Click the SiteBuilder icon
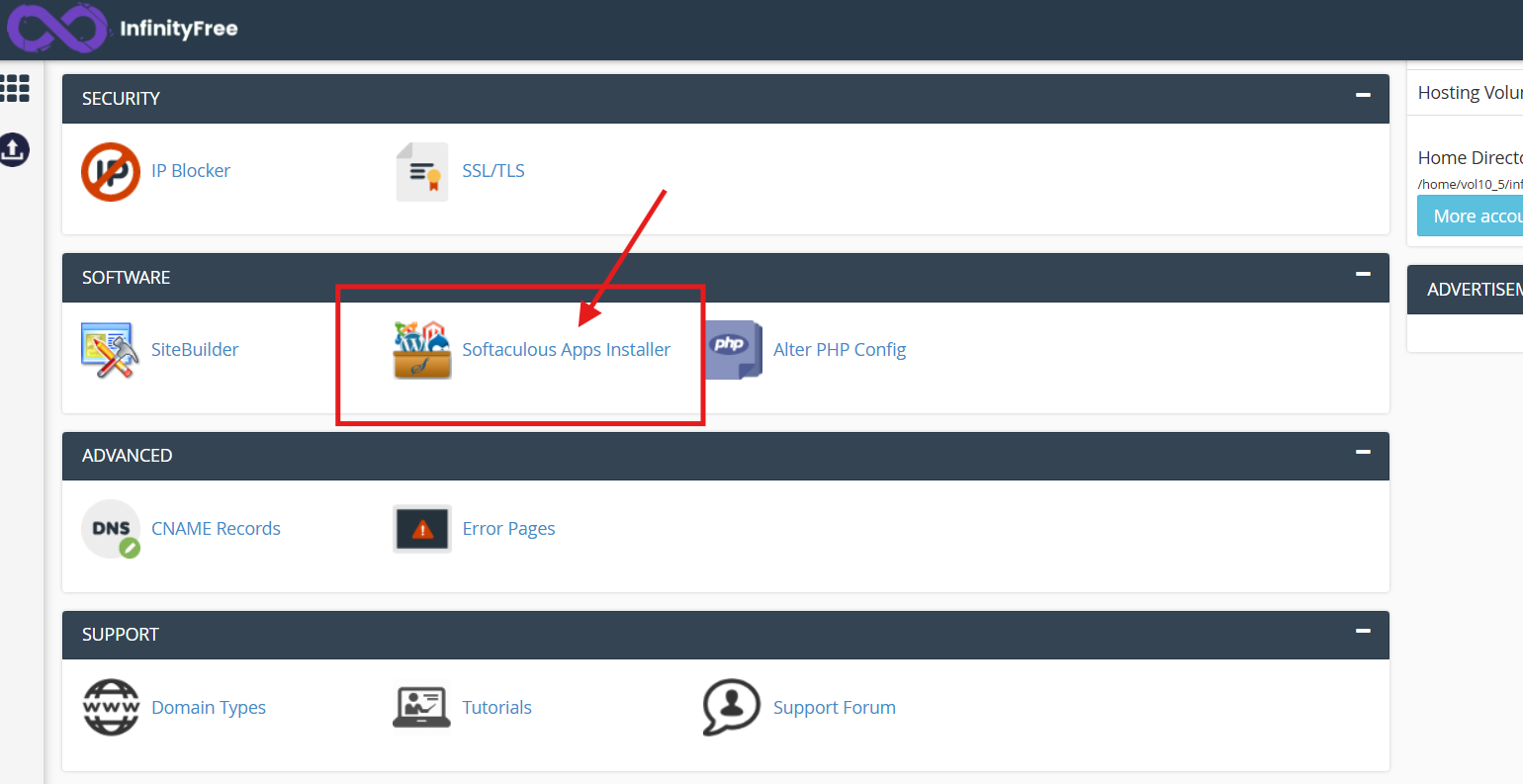The image size is (1523, 784). click(x=109, y=350)
